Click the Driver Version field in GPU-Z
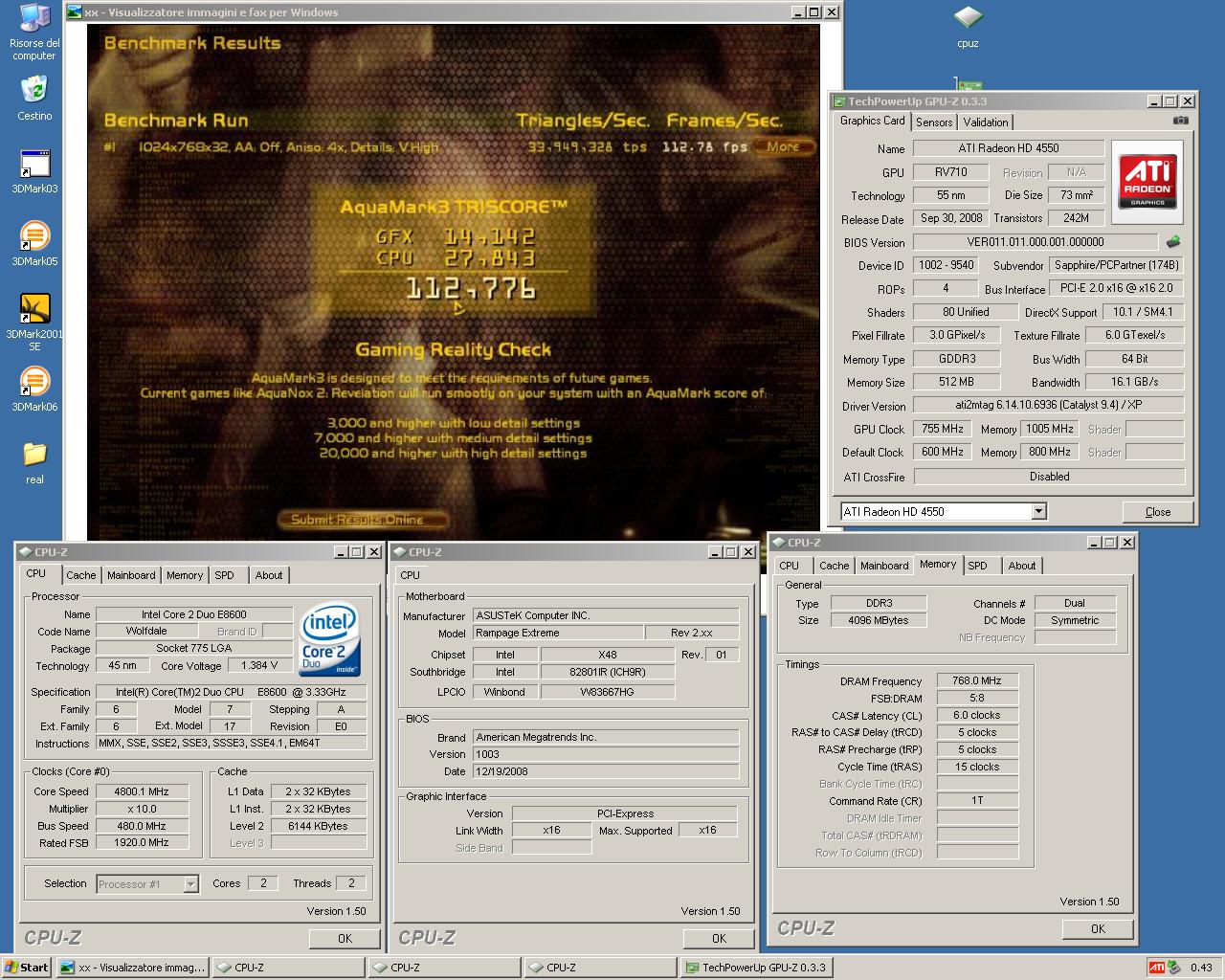Image resolution: width=1225 pixels, height=980 pixels. [x=1048, y=406]
